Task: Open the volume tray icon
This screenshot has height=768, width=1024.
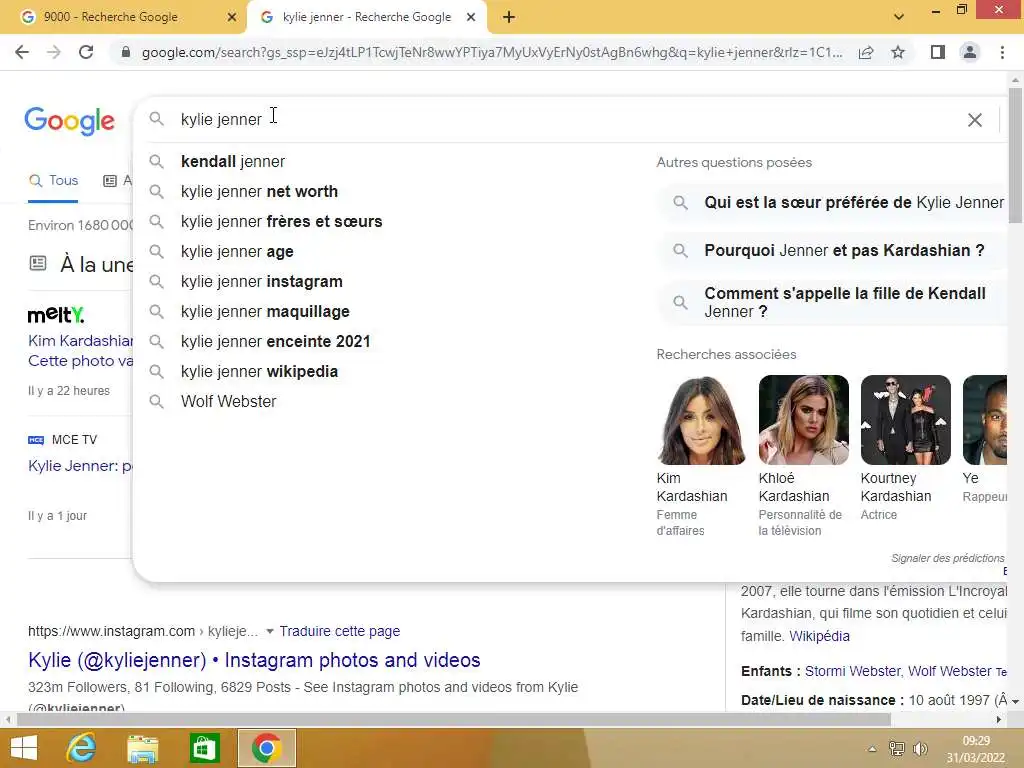Action: (920, 749)
